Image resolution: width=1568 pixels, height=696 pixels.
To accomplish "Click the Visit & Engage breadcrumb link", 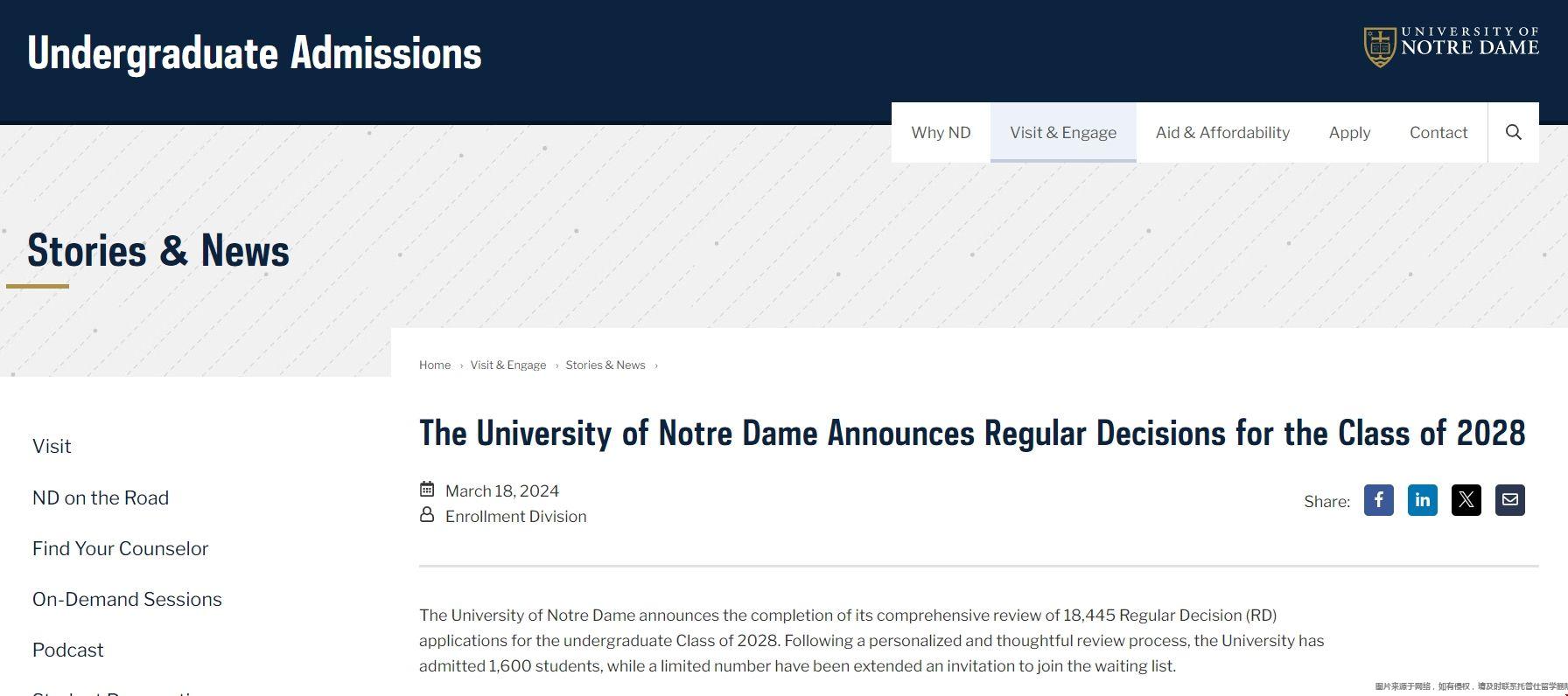I will point(508,365).
